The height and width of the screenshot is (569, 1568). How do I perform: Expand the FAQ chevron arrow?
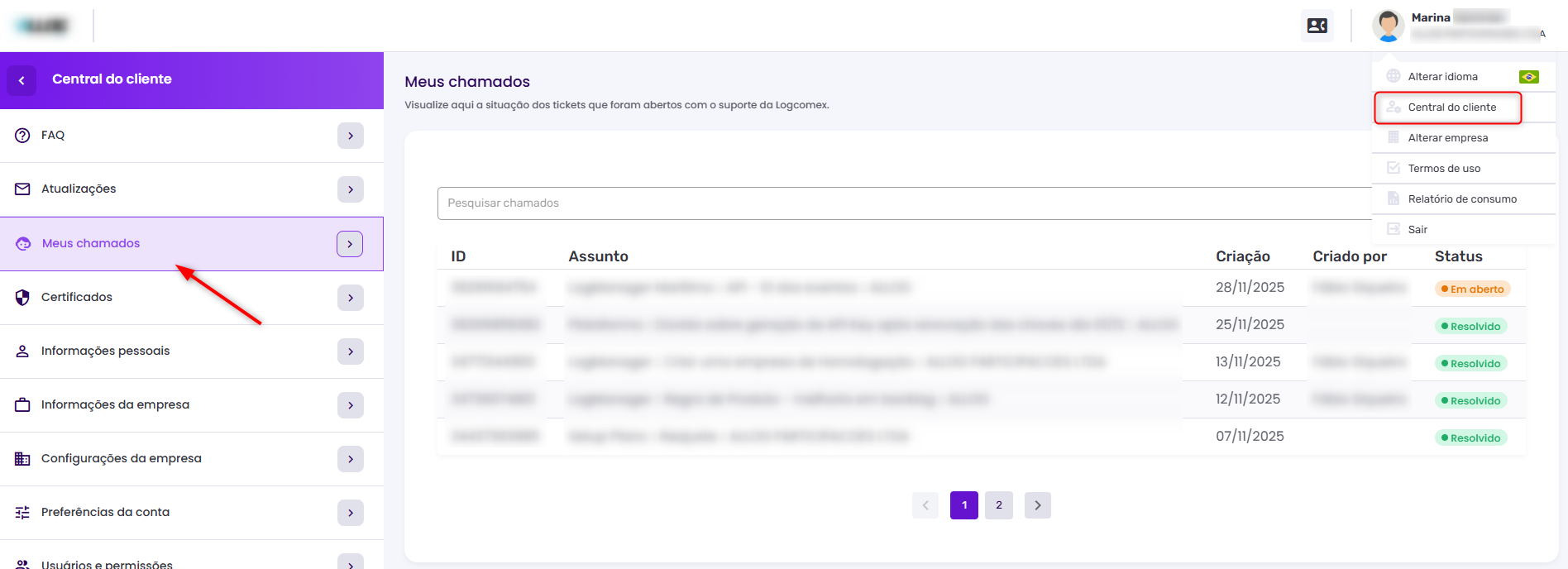(351, 136)
